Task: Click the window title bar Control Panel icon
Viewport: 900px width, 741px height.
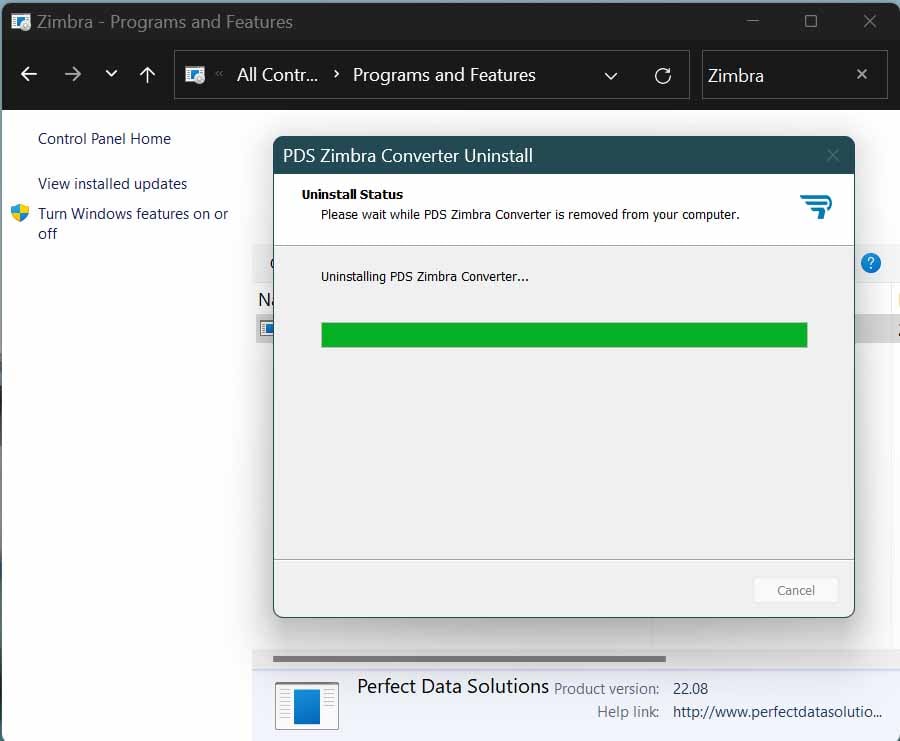Action: pyautogui.click(x=21, y=22)
